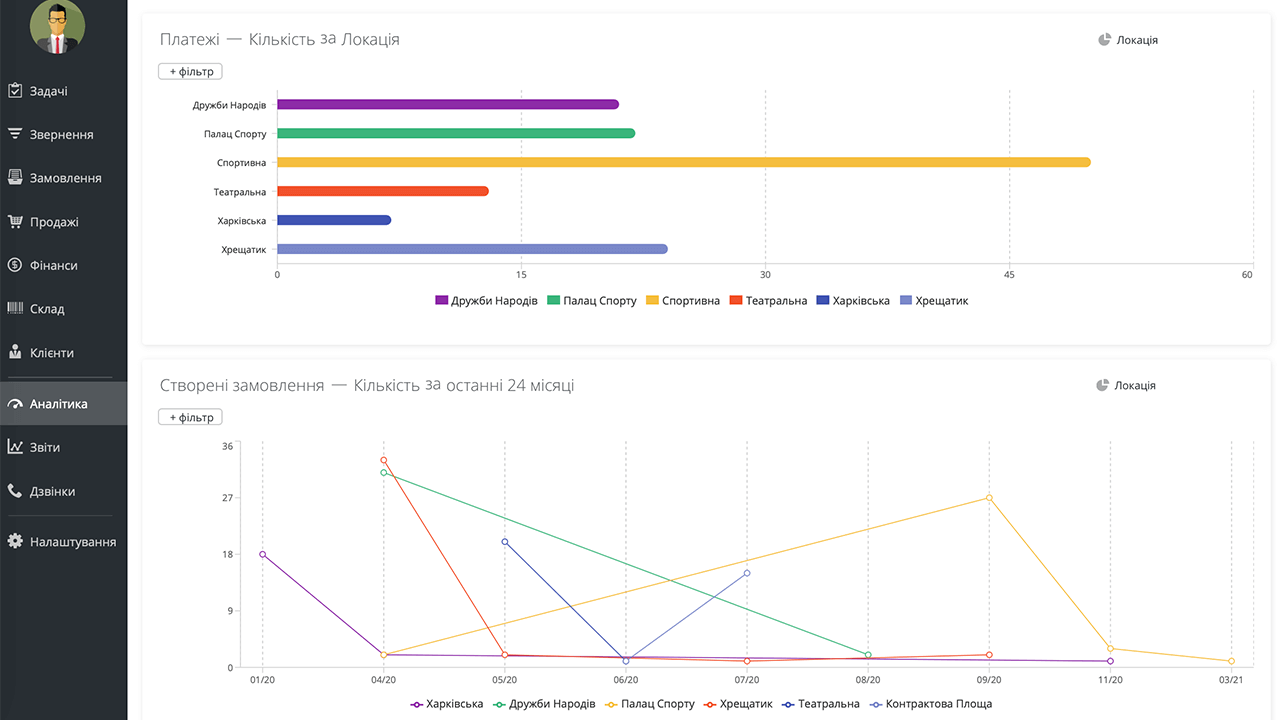Toggle Харківська series in line chart legend

pos(447,704)
